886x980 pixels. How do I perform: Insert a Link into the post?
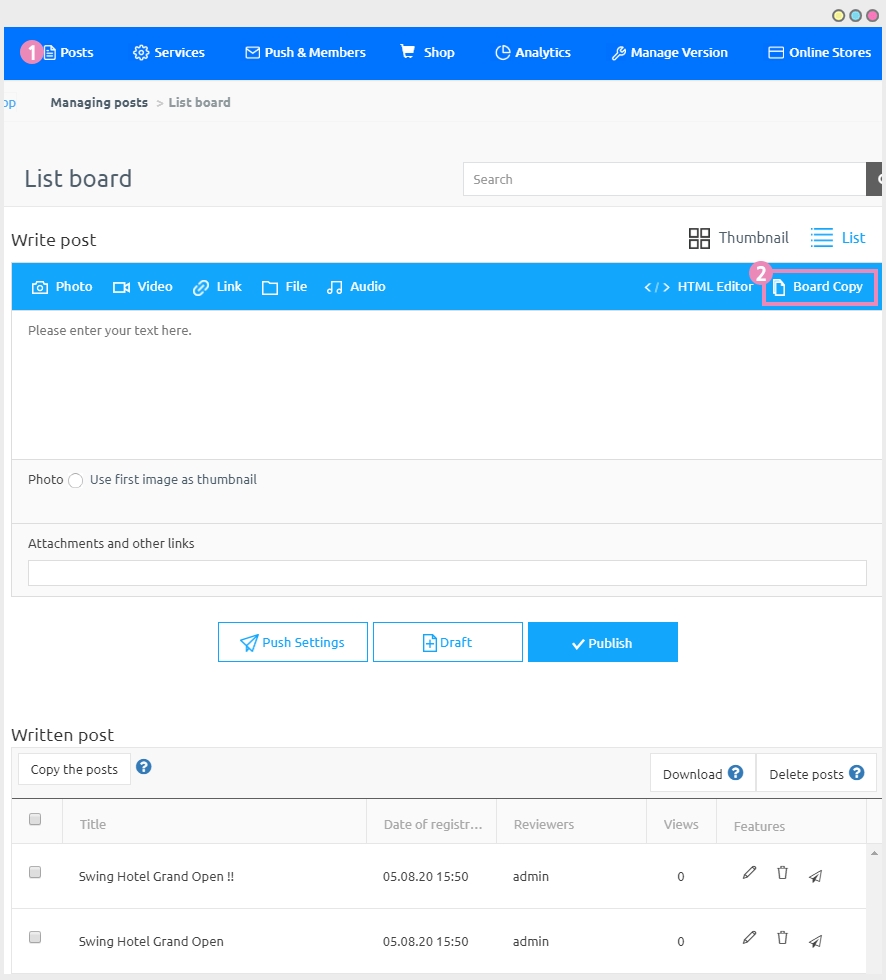pos(217,287)
